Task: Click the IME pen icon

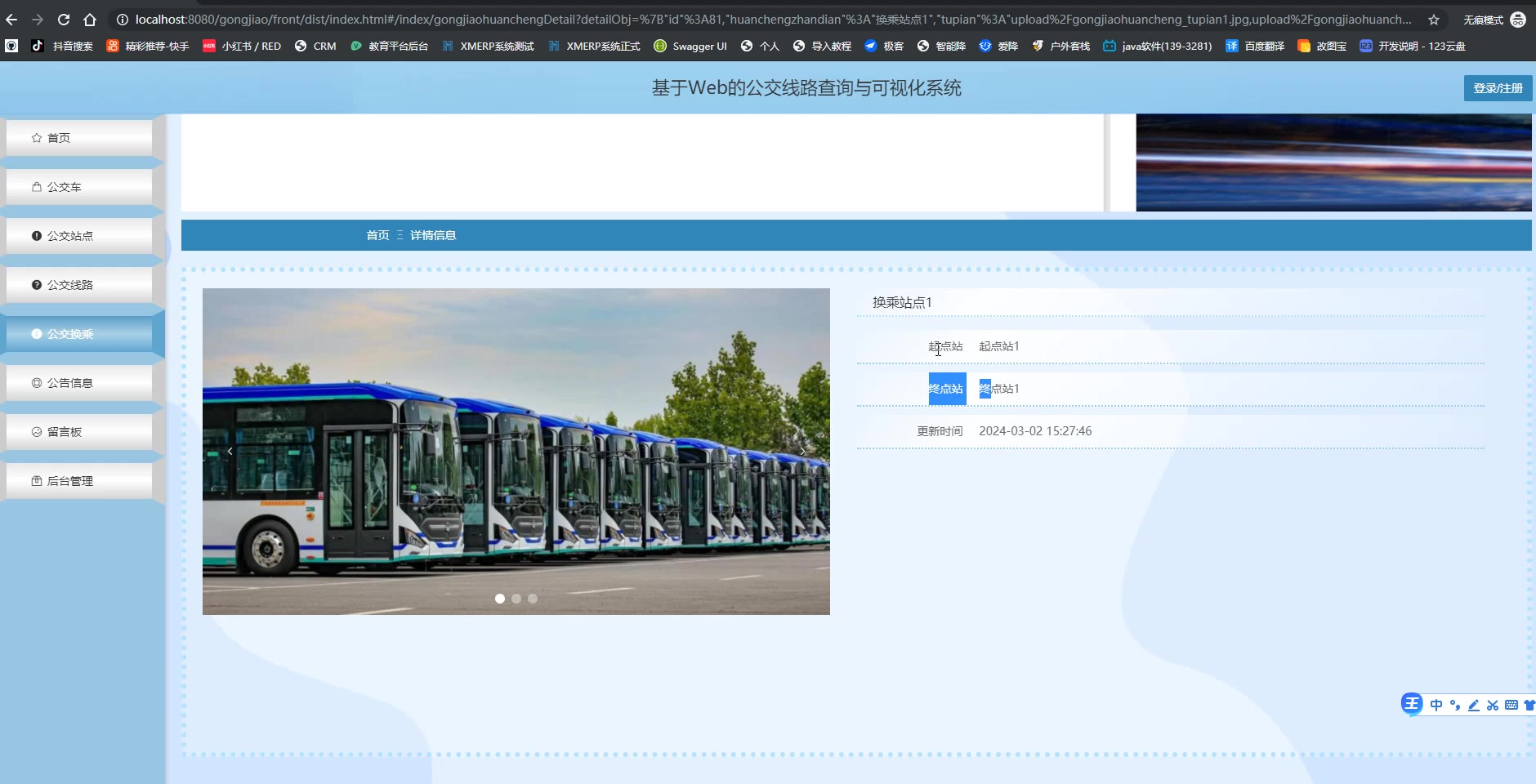Action: pyautogui.click(x=1474, y=705)
